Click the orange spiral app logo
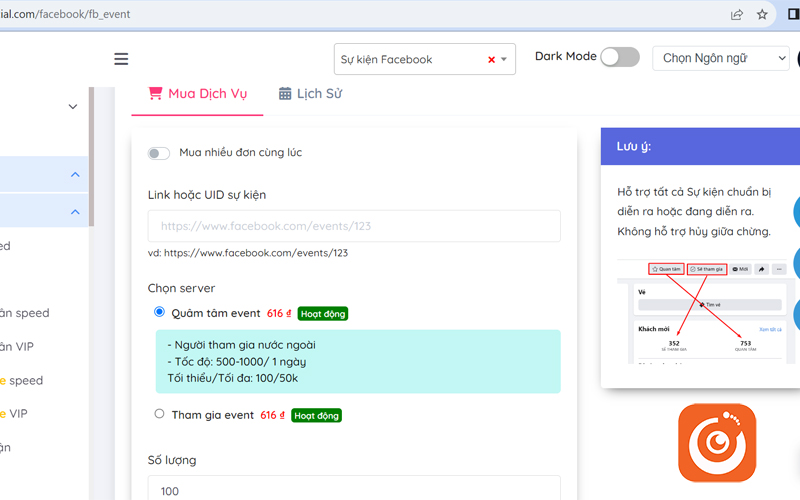The height and width of the screenshot is (500, 800). point(717,443)
